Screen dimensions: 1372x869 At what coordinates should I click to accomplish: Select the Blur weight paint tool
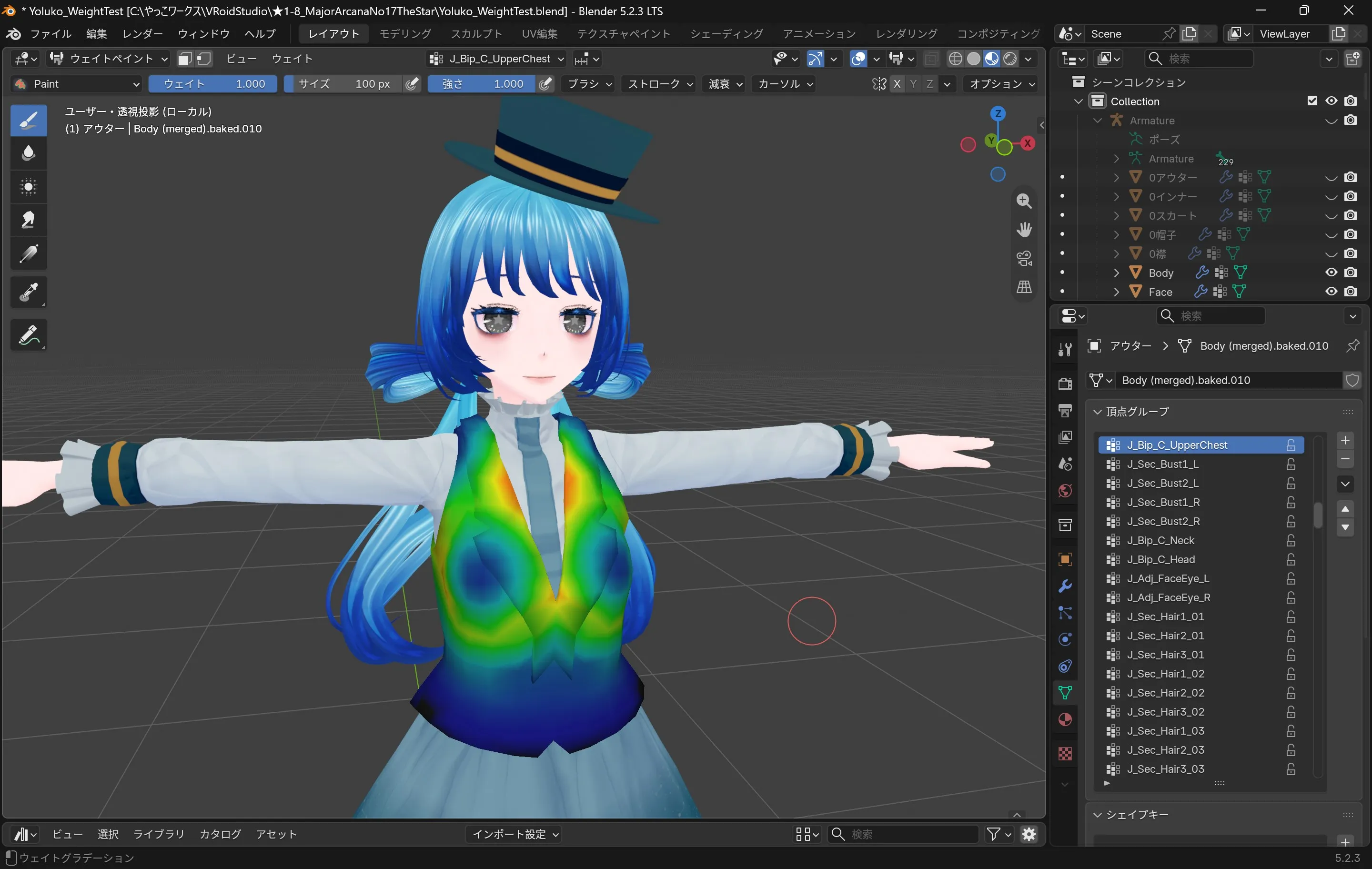(x=29, y=153)
